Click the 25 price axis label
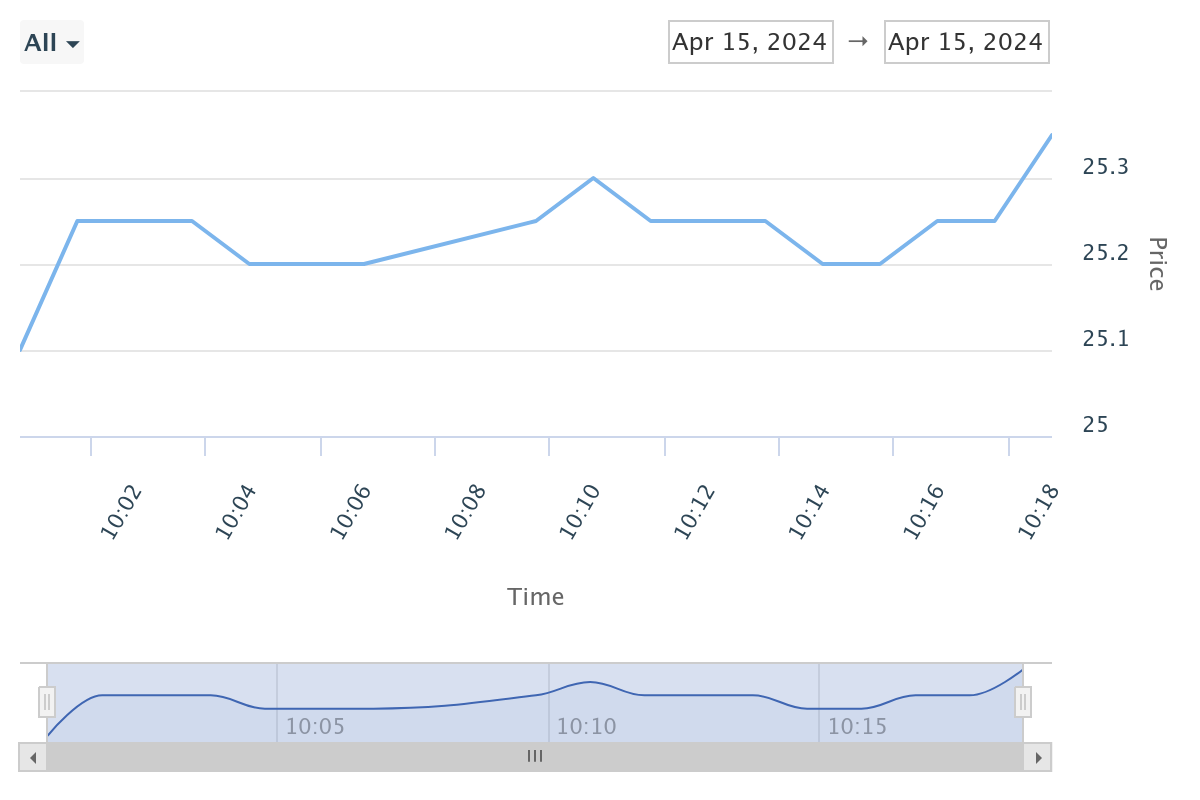The image size is (1200, 800). tap(1095, 425)
